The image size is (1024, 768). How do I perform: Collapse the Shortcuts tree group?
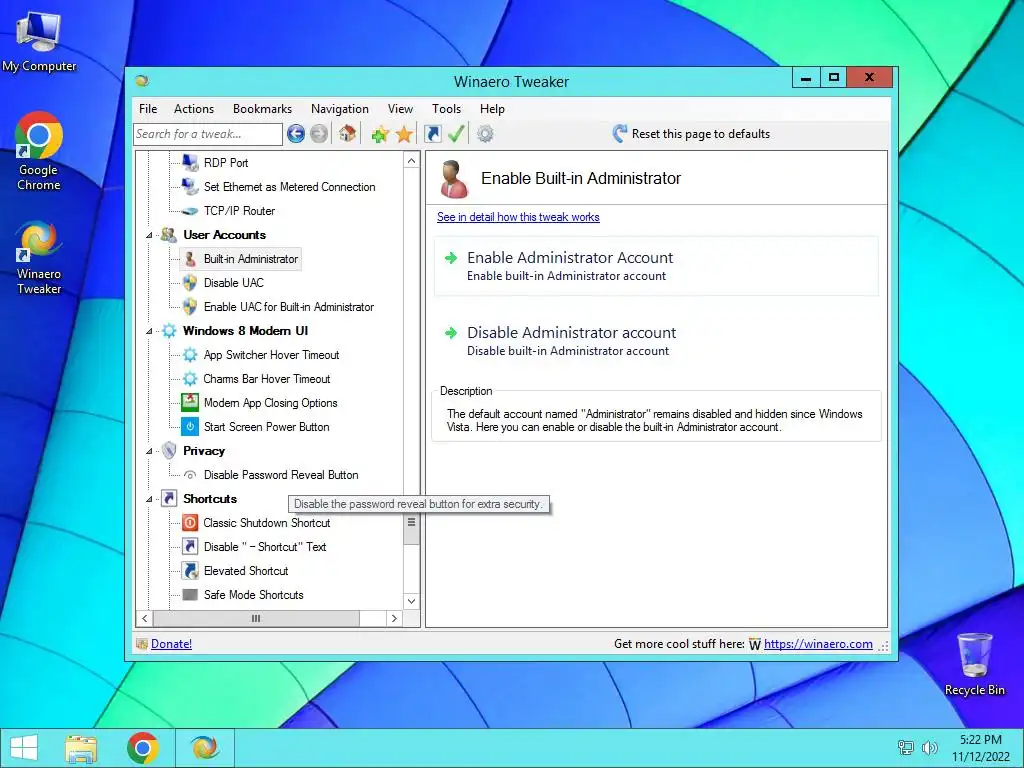click(x=149, y=499)
